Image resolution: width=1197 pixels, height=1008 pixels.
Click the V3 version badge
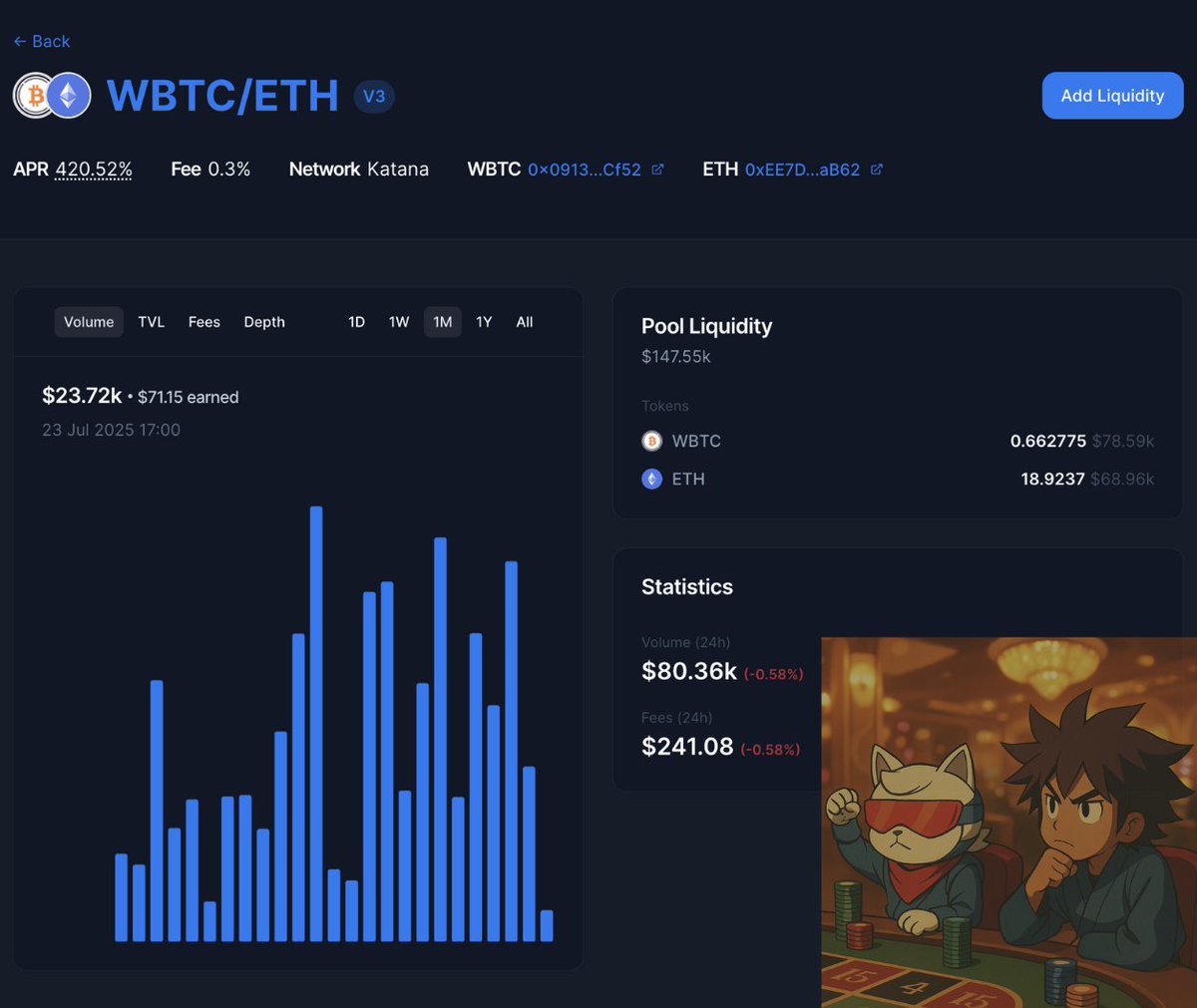tap(374, 97)
